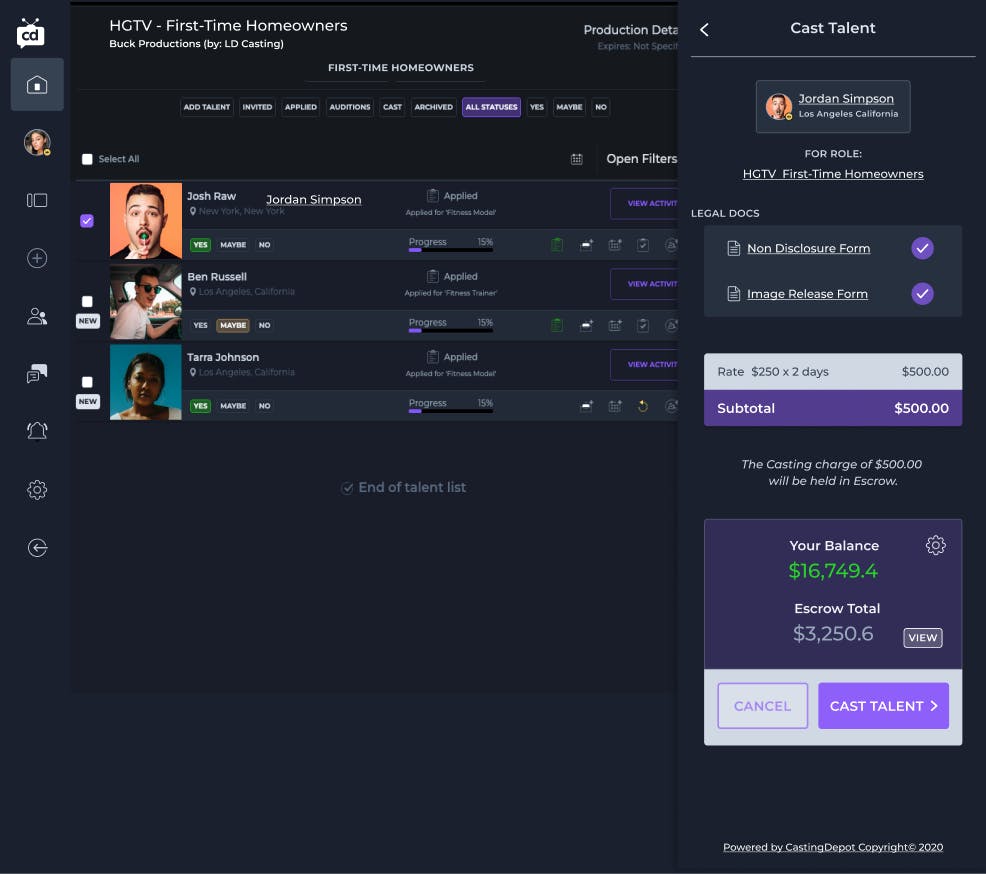Click the plus circle icon in sidebar
This screenshot has height=874, width=986.
37,259
